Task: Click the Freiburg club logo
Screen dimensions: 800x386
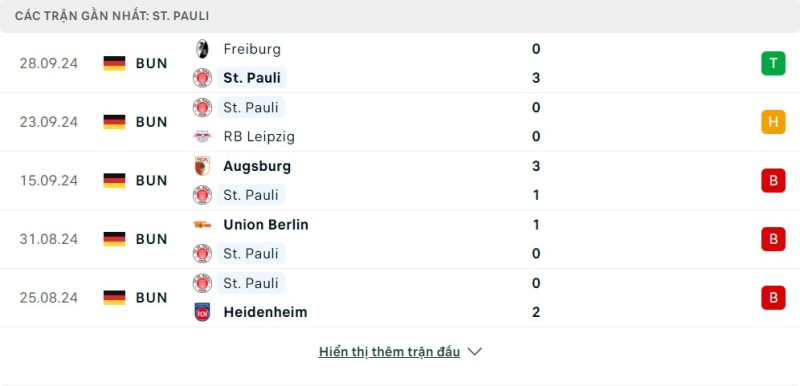Action: [x=203, y=49]
